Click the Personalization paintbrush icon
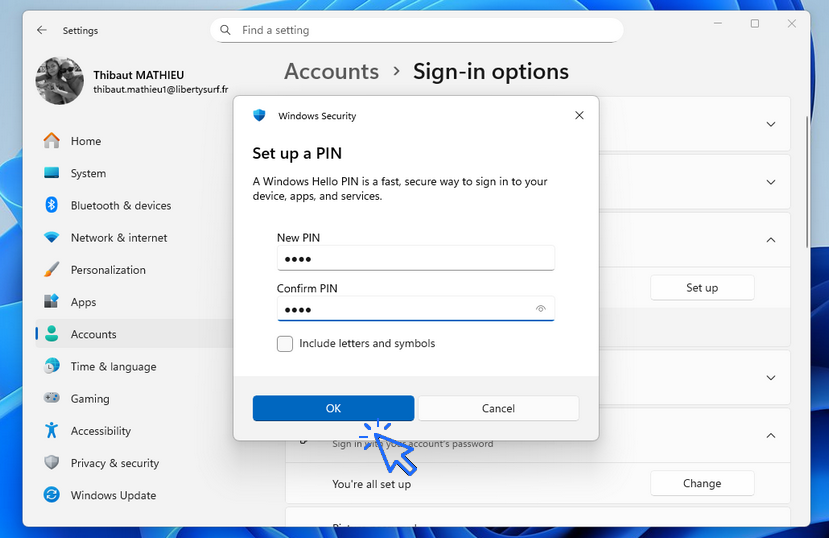Screen dimensions: 829x538 click(51, 270)
